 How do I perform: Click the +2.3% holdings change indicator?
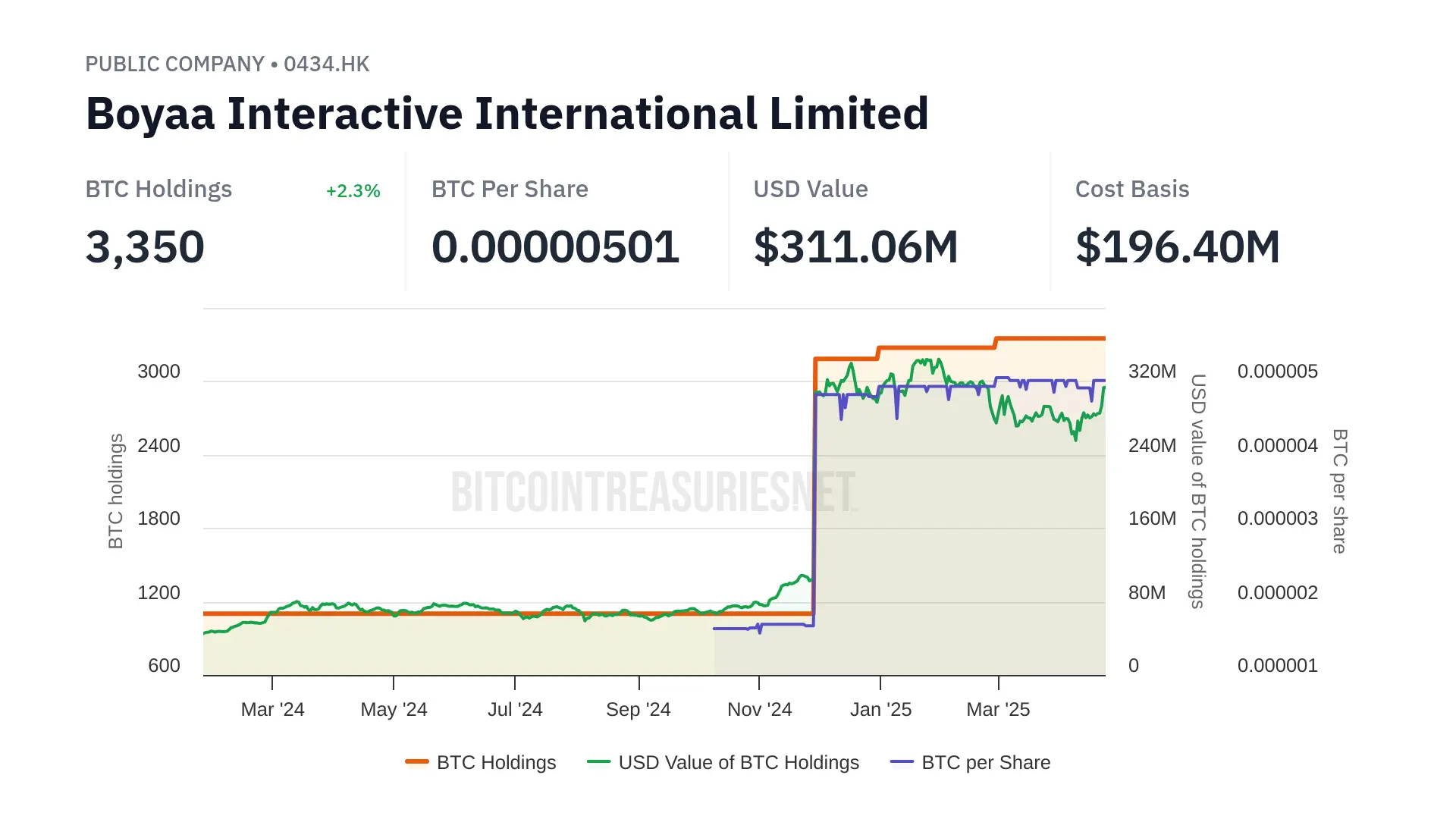[353, 191]
